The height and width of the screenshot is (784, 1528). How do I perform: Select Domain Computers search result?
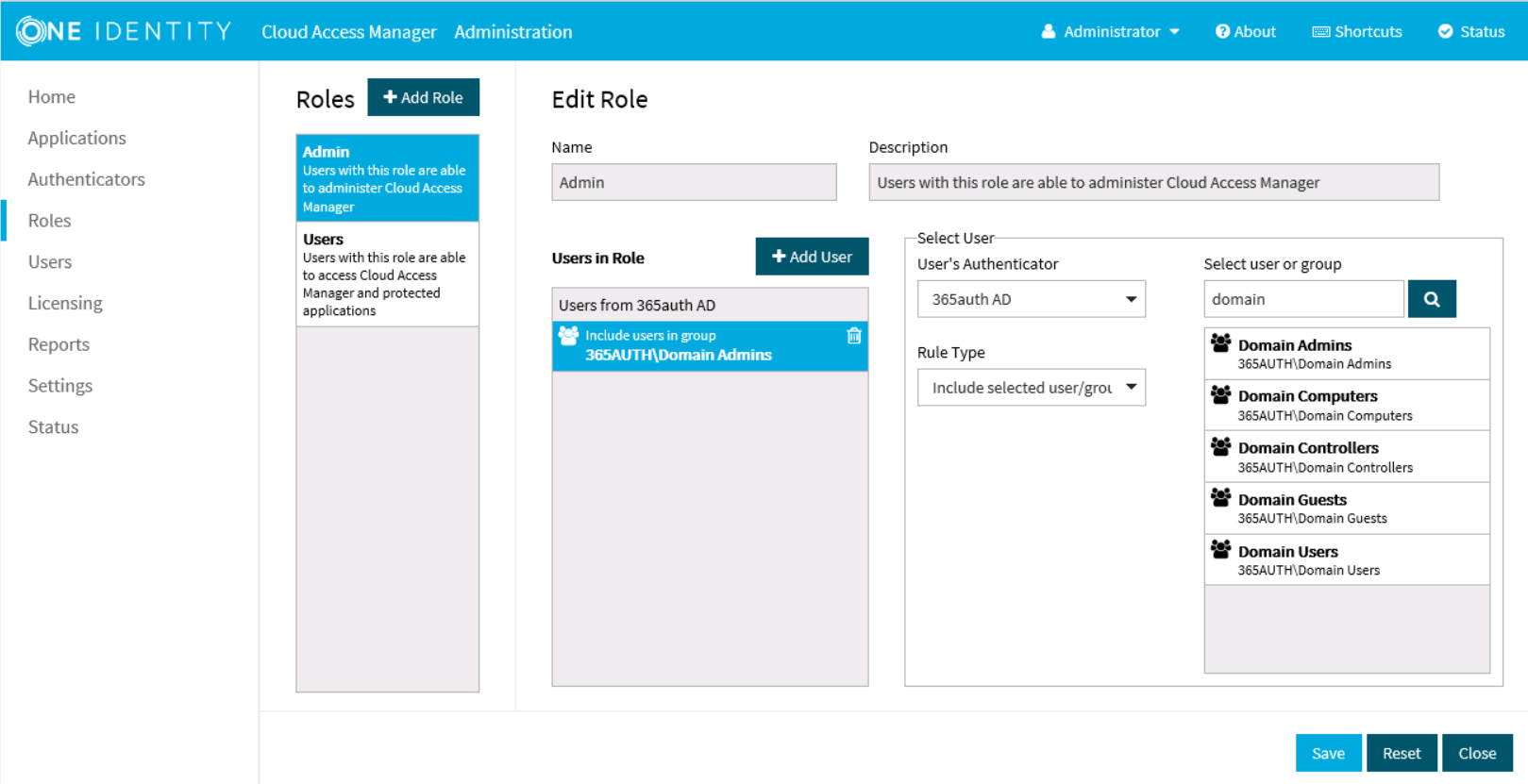pos(1347,406)
